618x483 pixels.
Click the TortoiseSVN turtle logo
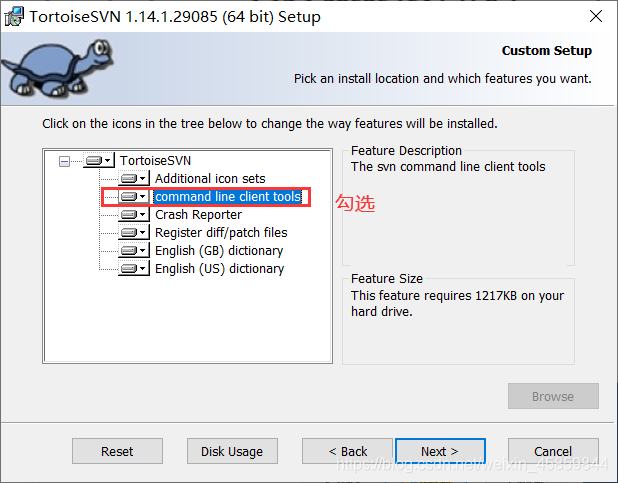pyautogui.click(x=58, y=68)
